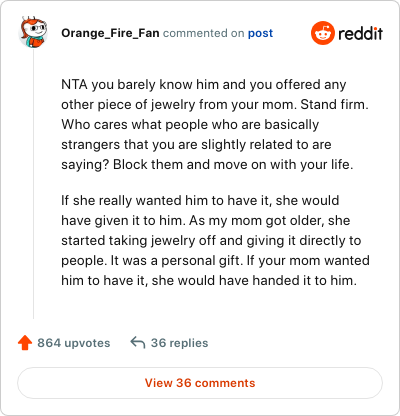Click the line "strangers that you are slightly related"
Viewport: 400px width, 416px height.
coord(196,144)
